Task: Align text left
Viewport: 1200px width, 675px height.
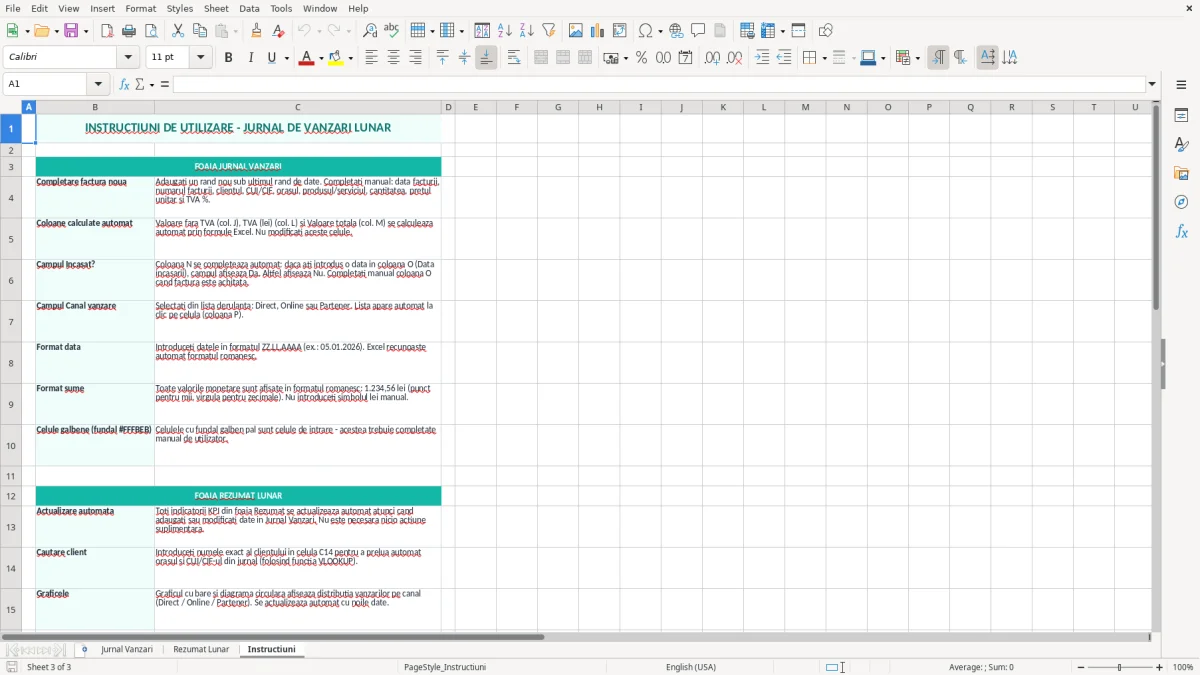Action: click(372, 58)
